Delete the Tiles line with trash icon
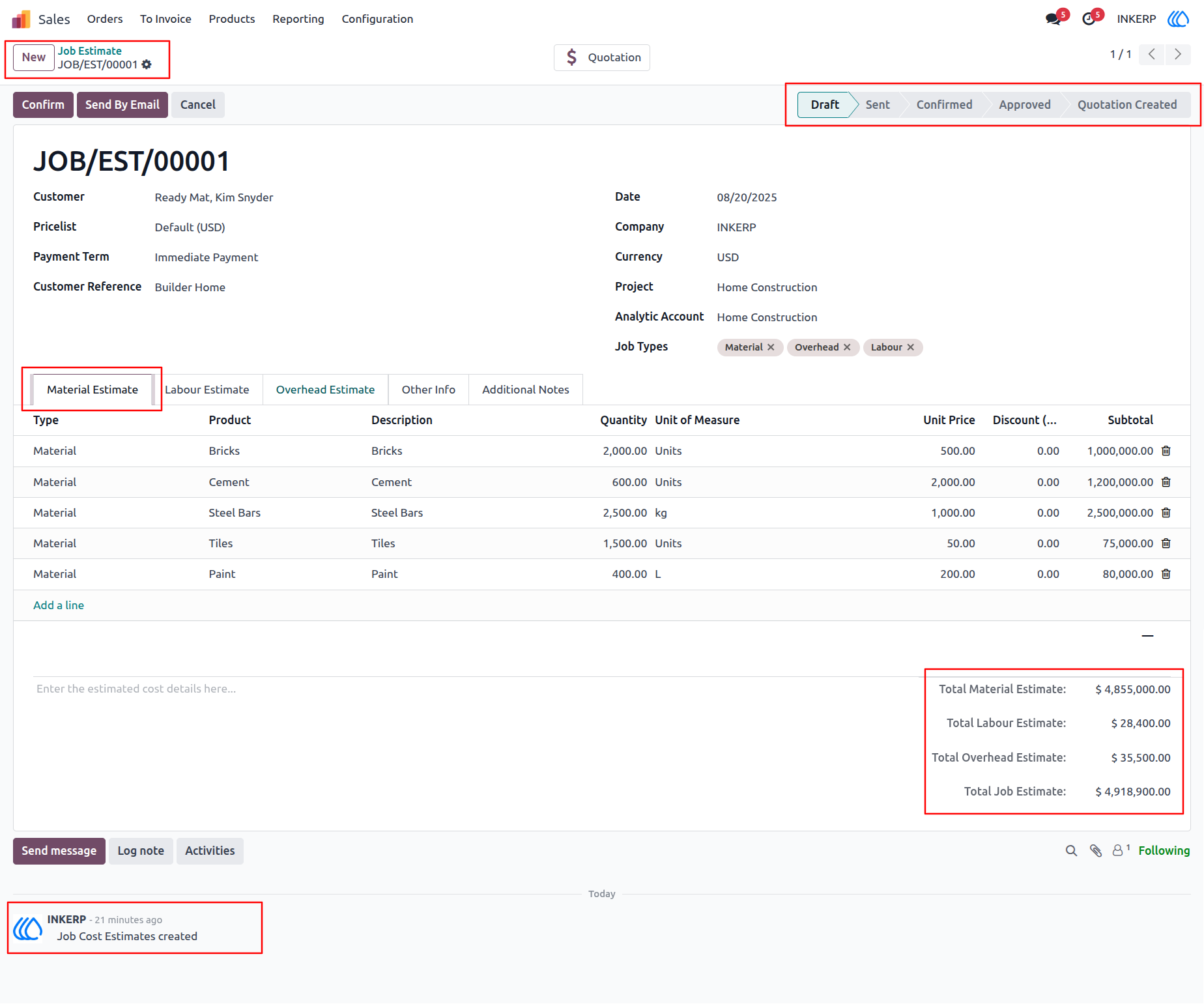 [x=1166, y=543]
